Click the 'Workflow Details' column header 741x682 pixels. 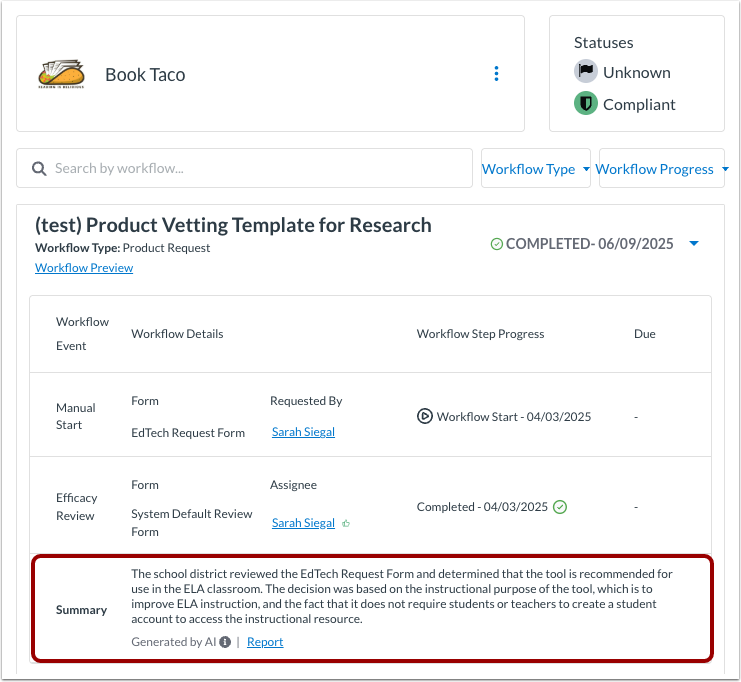coord(177,334)
